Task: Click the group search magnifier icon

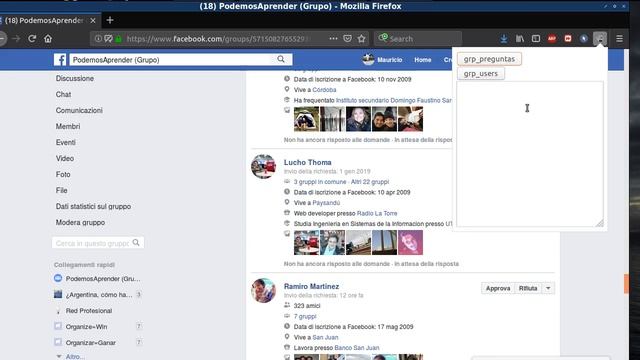Action: click(136, 243)
